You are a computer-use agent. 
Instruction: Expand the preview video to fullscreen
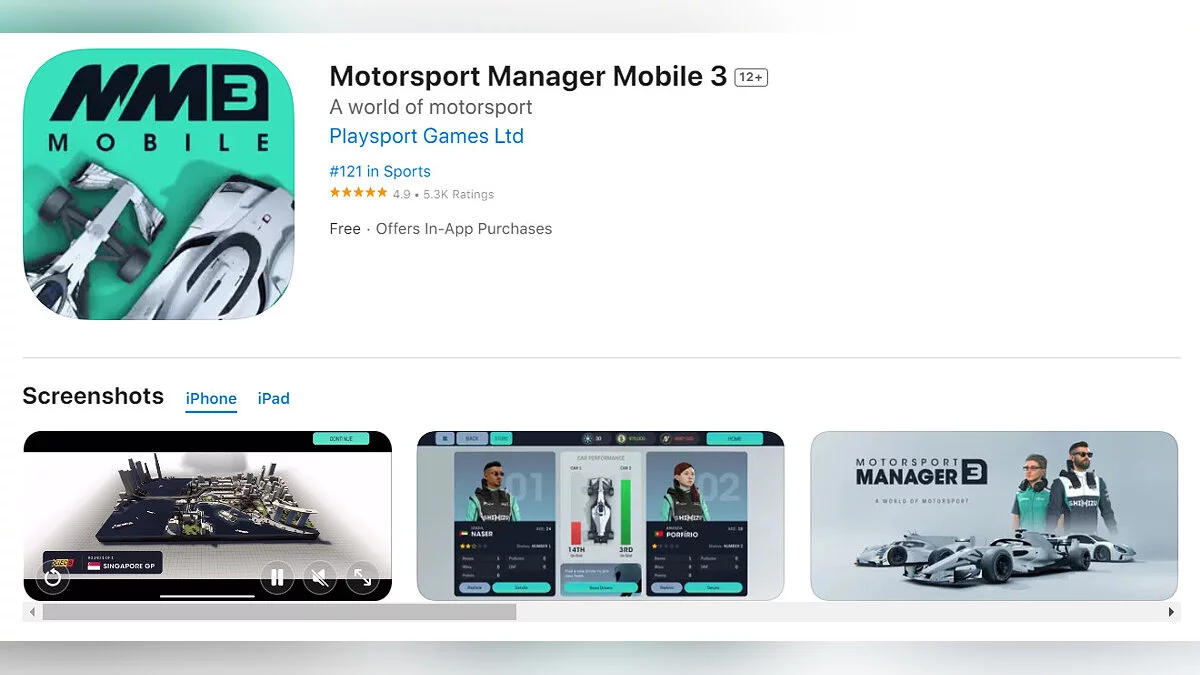coord(362,577)
